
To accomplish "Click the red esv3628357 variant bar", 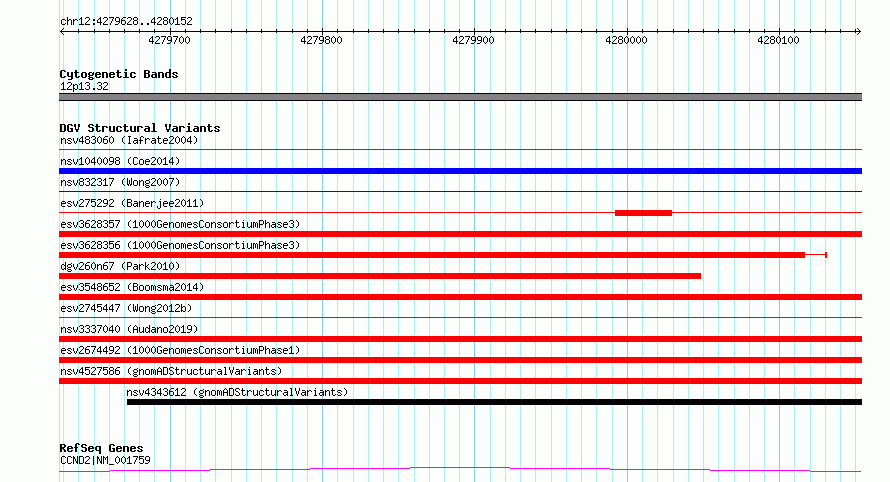I will [460, 234].
